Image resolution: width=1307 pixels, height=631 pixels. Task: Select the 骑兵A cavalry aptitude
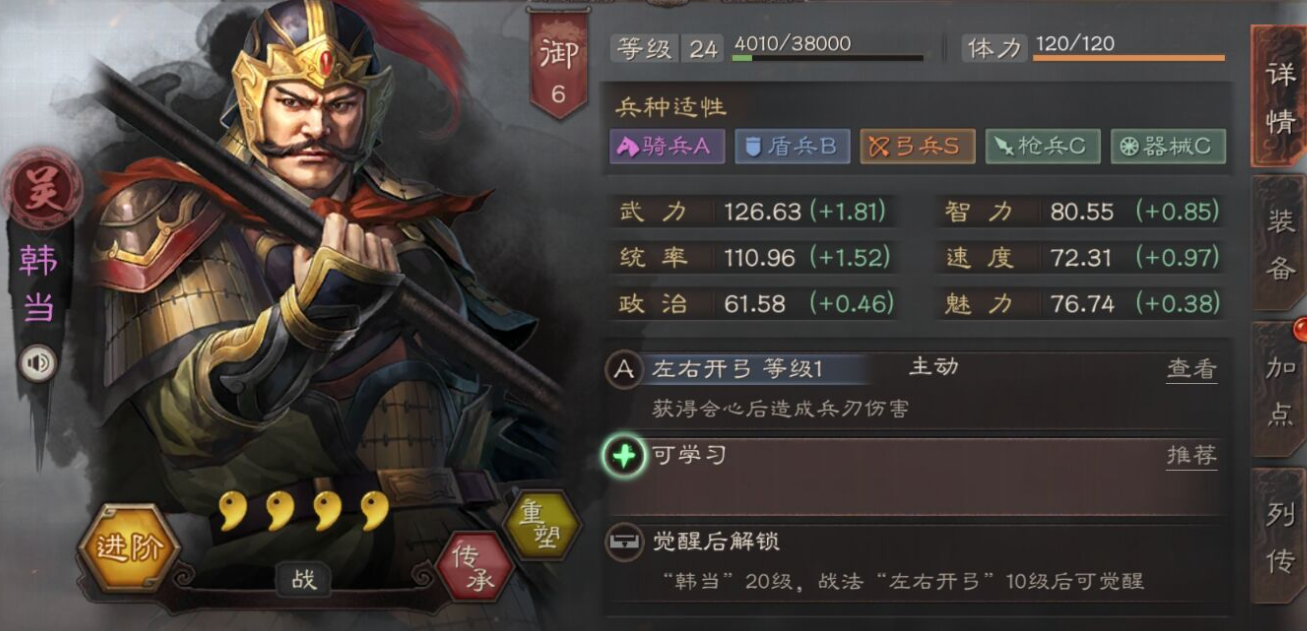tap(667, 146)
